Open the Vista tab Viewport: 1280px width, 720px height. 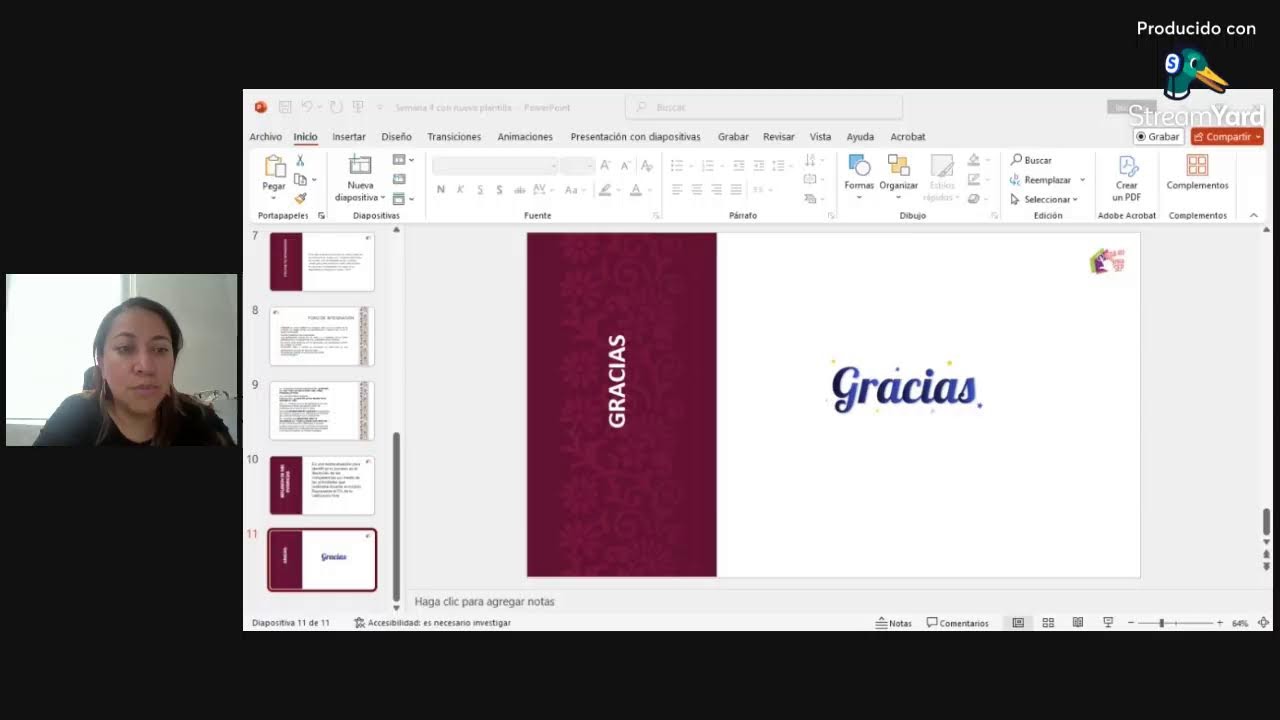[x=820, y=137]
